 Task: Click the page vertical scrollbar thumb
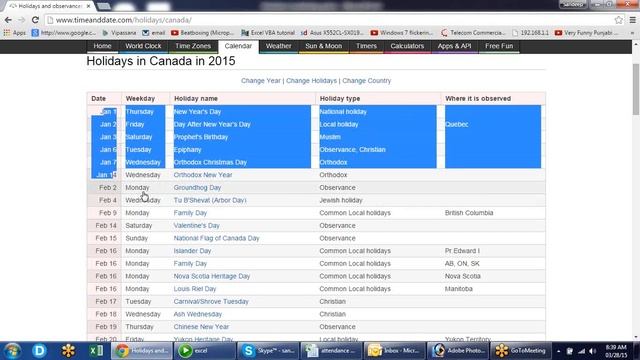pos(636,90)
